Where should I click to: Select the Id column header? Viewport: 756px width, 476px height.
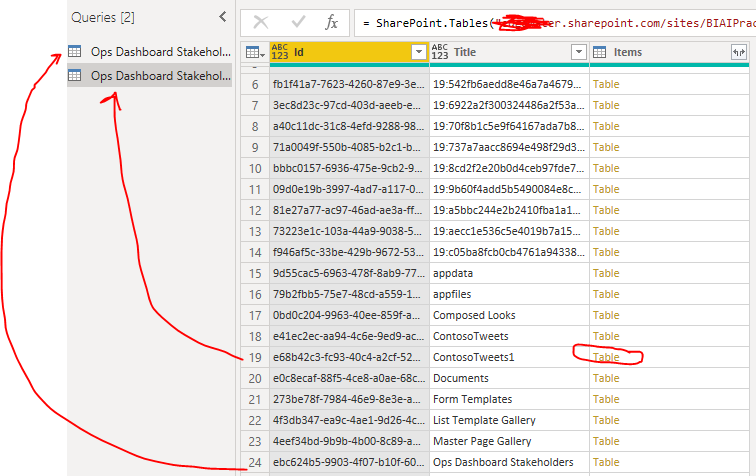click(x=349, y=52)
